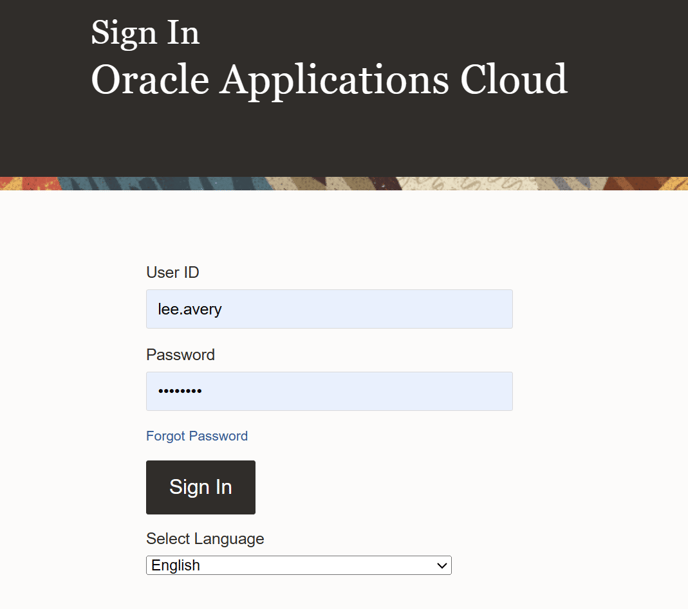Focus the Password input field
Viewport: 688px width, 609px height.
pos(329,391)
